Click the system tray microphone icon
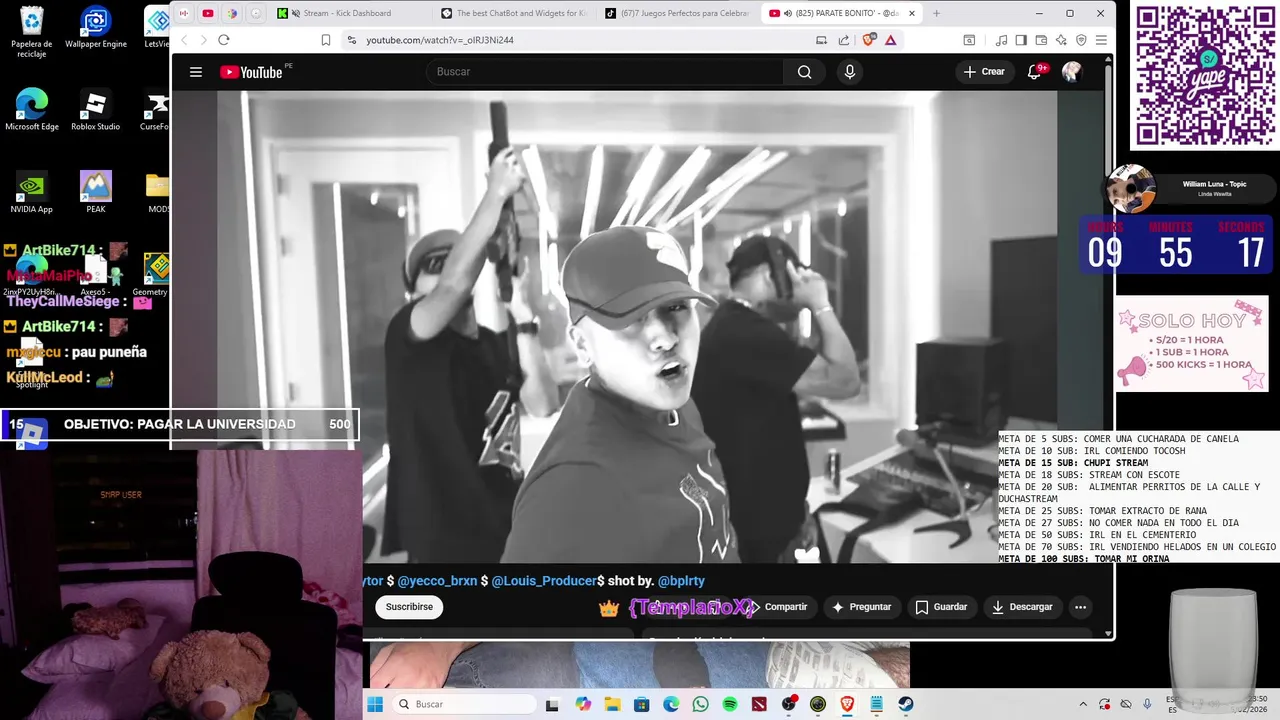Screen dimensions: 1280x720 [x=1147, y=704]
